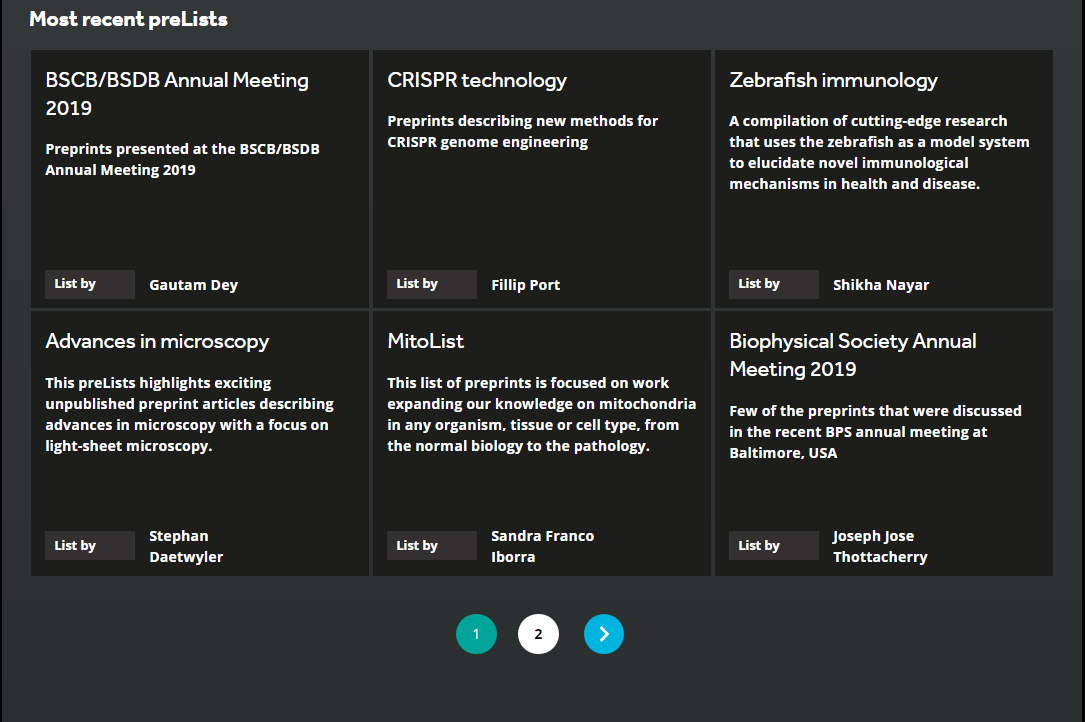Select page 2 in pagination

coord(538,634)
